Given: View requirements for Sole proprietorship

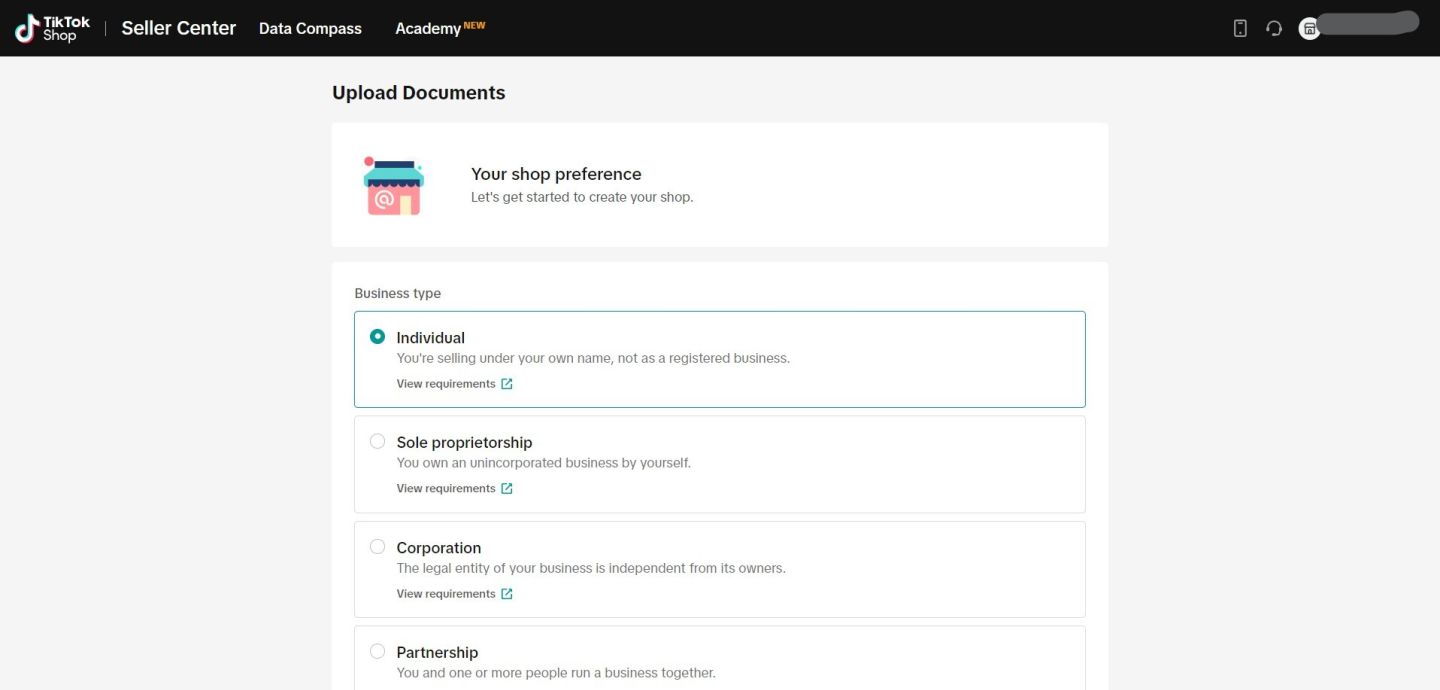Looking at the screenshot, I should tap(446, 489).
